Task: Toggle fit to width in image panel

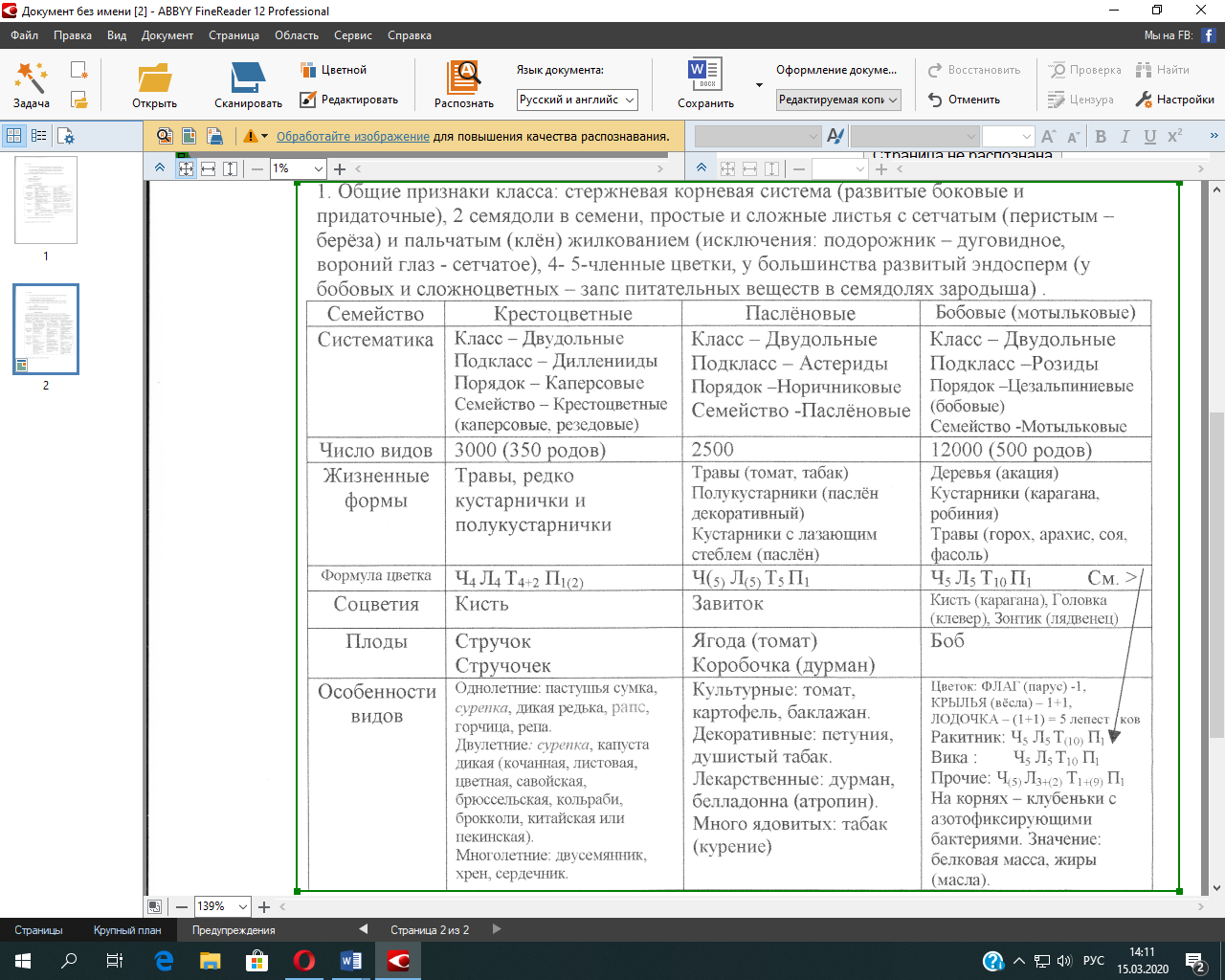Action: pos(208,168)
